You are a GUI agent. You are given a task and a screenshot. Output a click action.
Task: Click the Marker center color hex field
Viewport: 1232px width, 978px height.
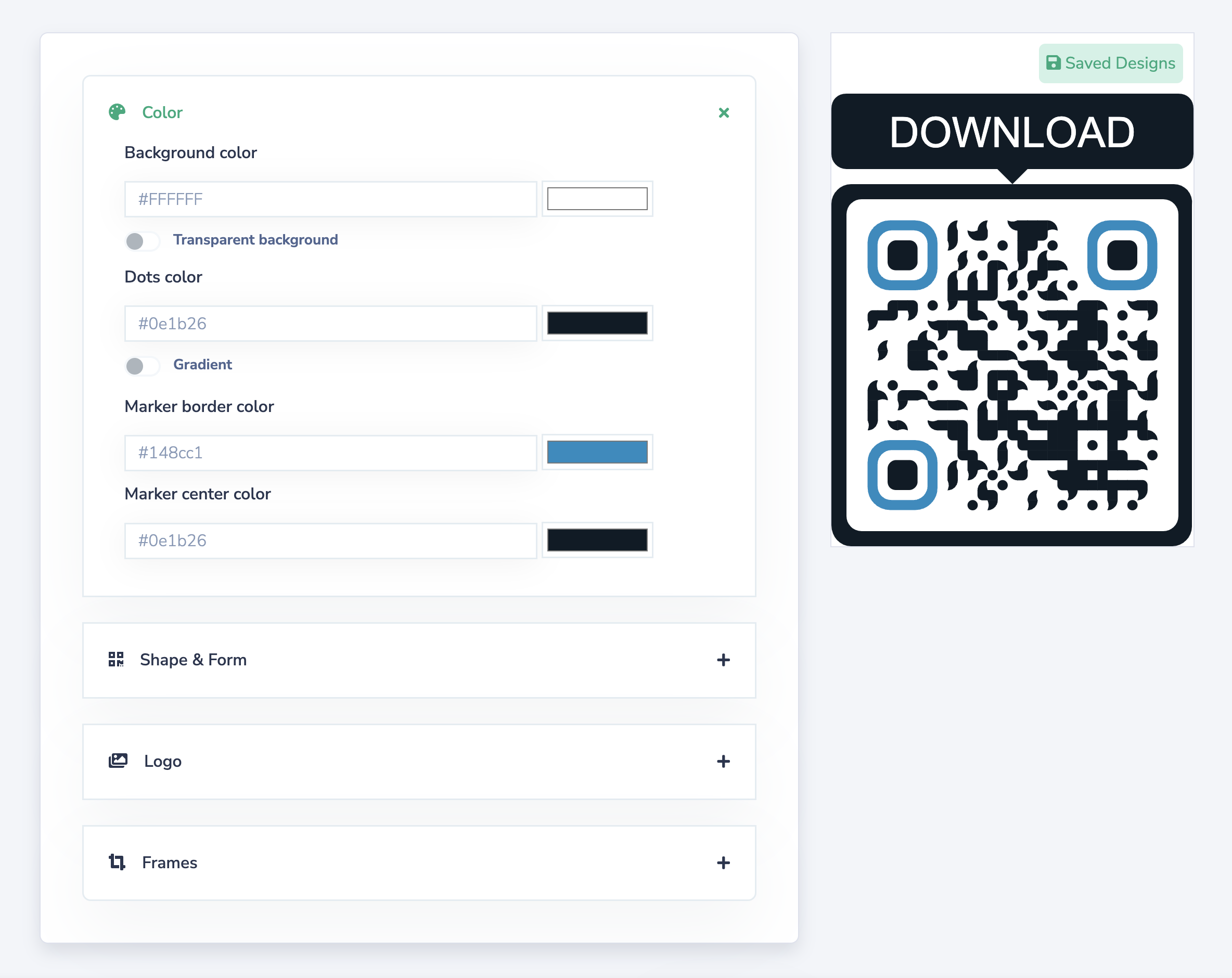(x=330, y=541)
